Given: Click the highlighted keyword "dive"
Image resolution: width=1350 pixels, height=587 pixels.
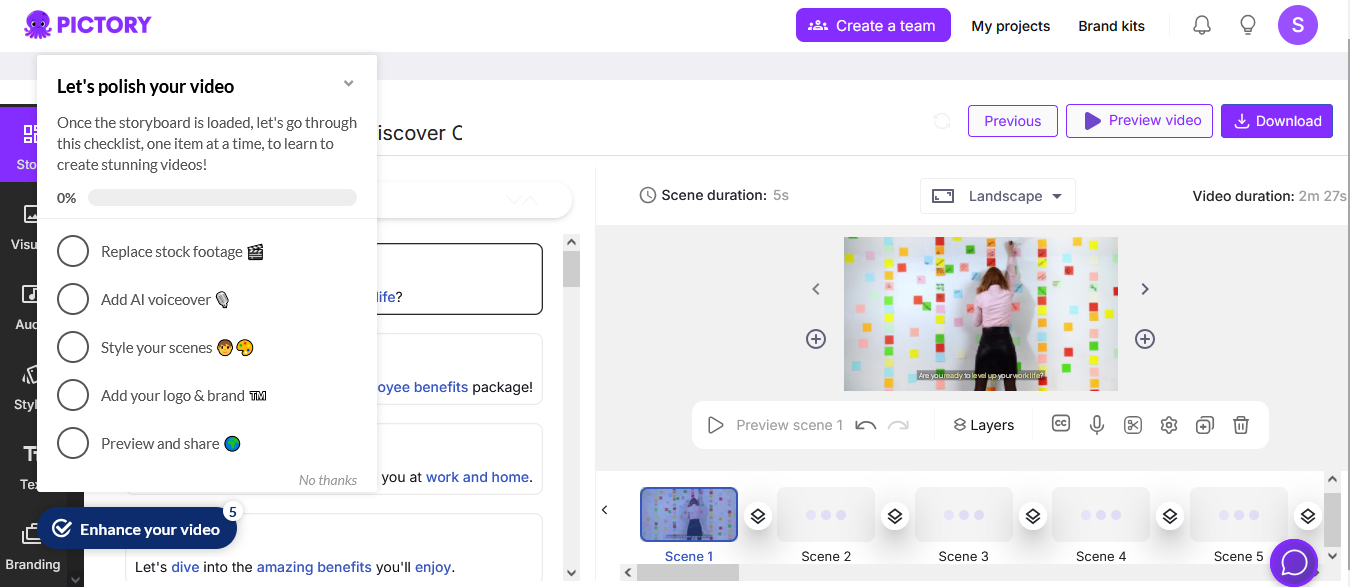Looking at the screenshot, I should point(185,567).
